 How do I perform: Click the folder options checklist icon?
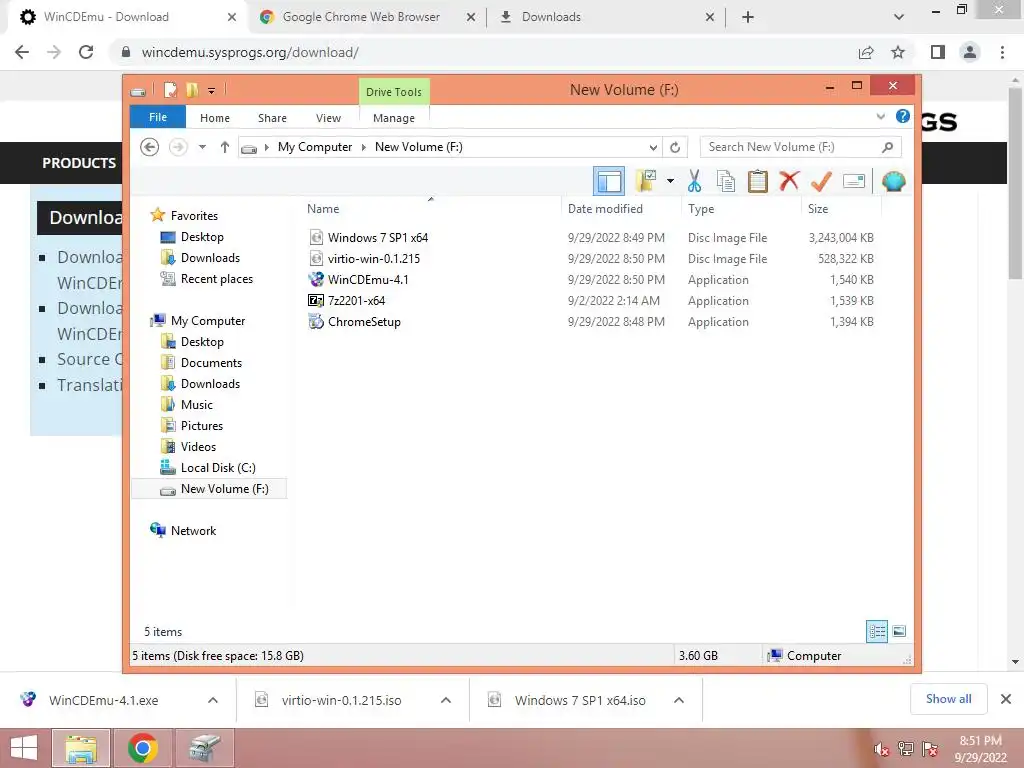(646, 181)
